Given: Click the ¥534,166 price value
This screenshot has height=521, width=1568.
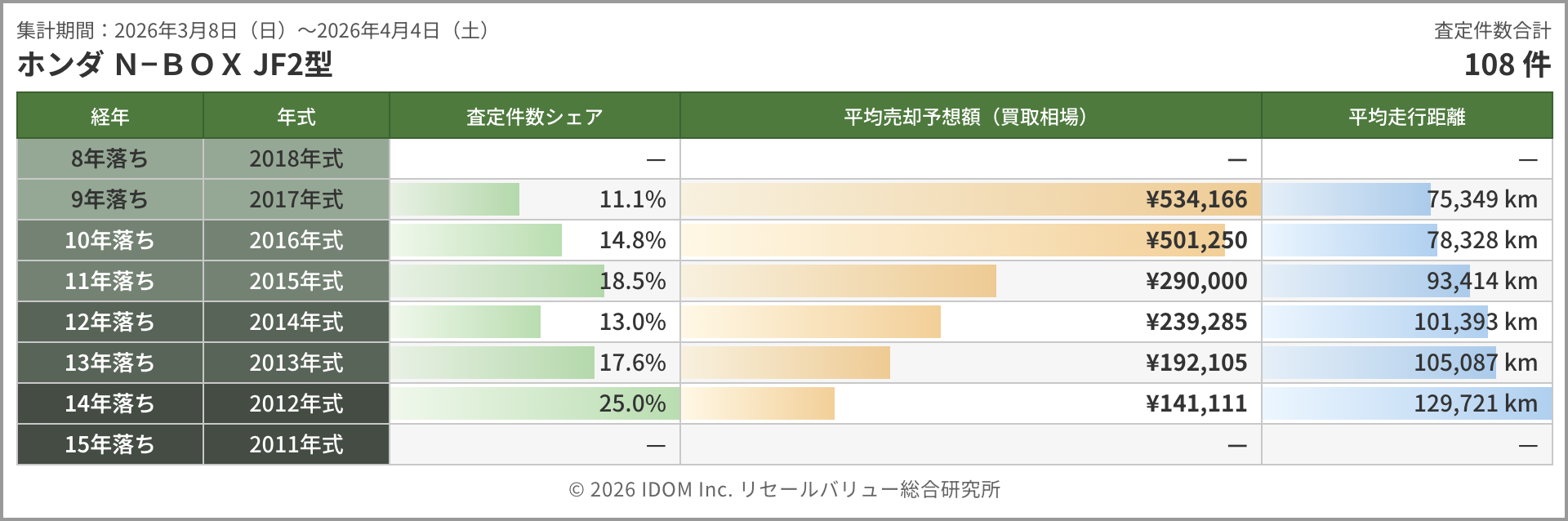Looking at the screenshot, I should pos(1196,199).
